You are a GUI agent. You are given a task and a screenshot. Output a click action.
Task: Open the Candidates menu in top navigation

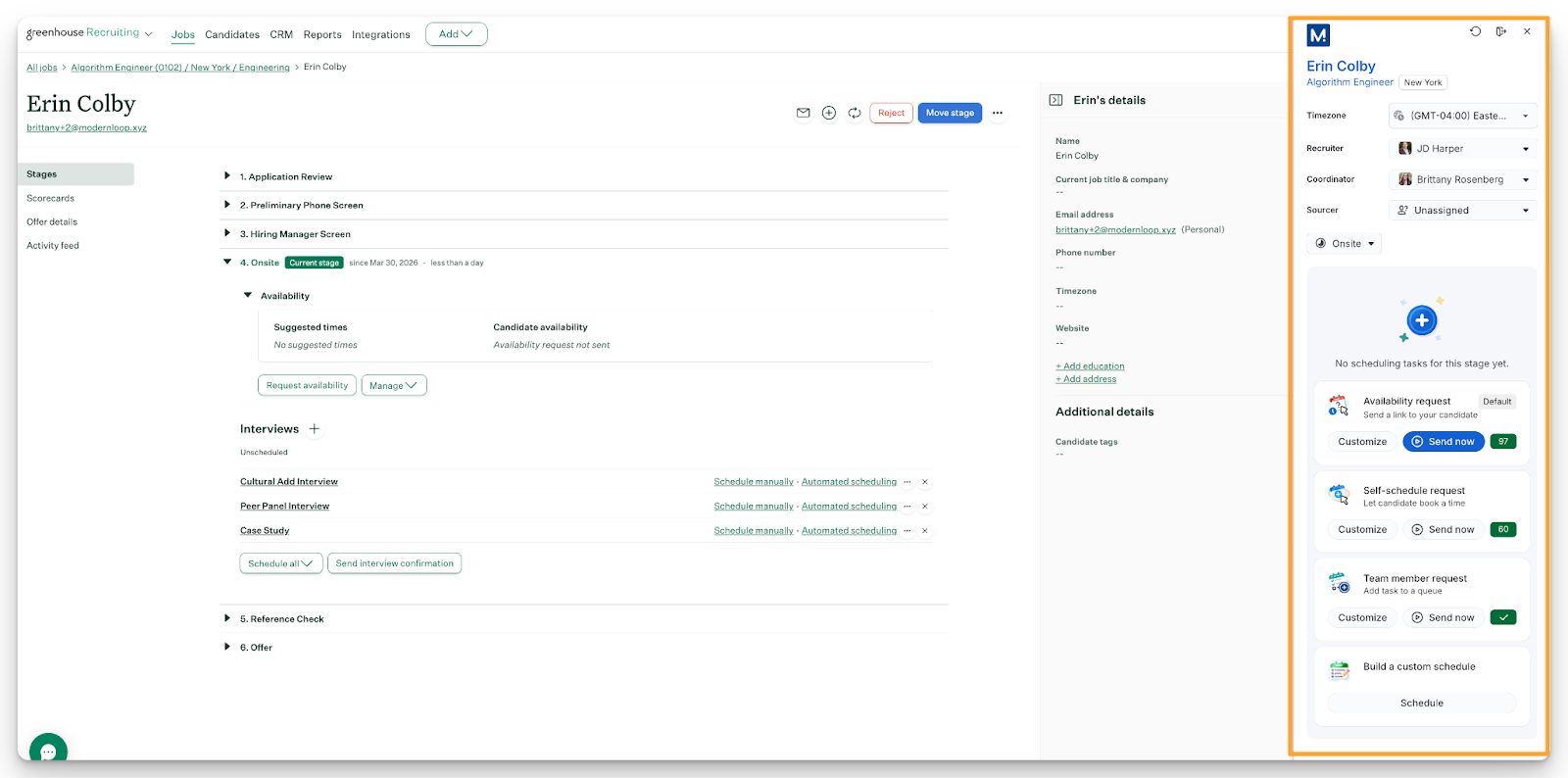[x=232, y=34]
